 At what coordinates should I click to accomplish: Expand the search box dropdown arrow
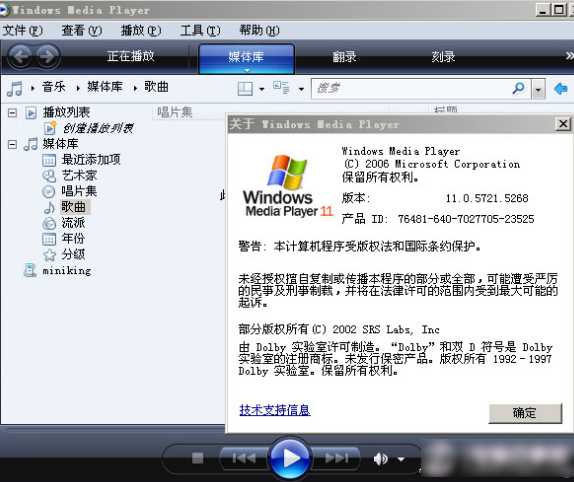[538, 89]
